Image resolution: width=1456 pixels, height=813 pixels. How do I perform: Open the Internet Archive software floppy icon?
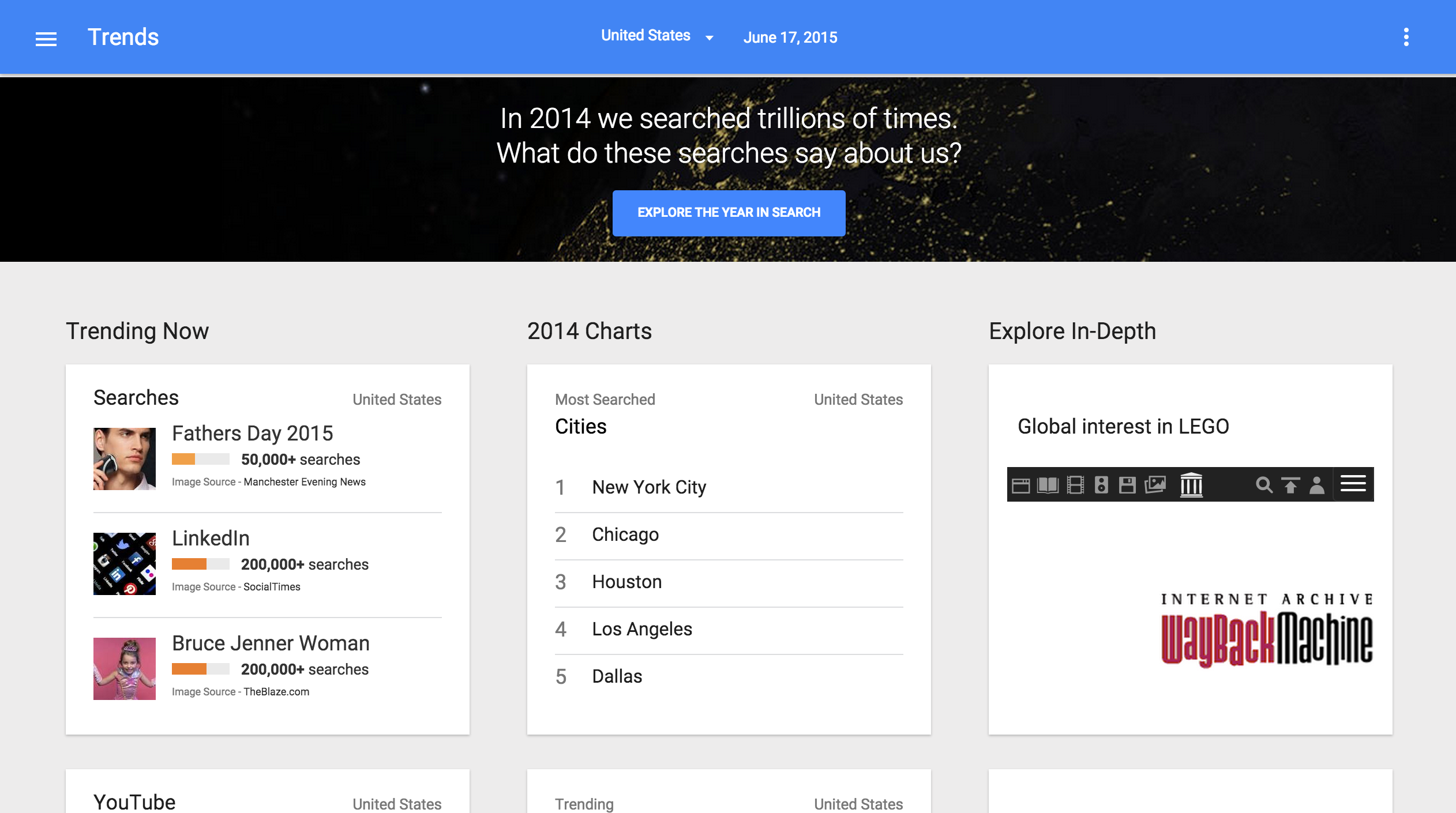pos(1127,485)
